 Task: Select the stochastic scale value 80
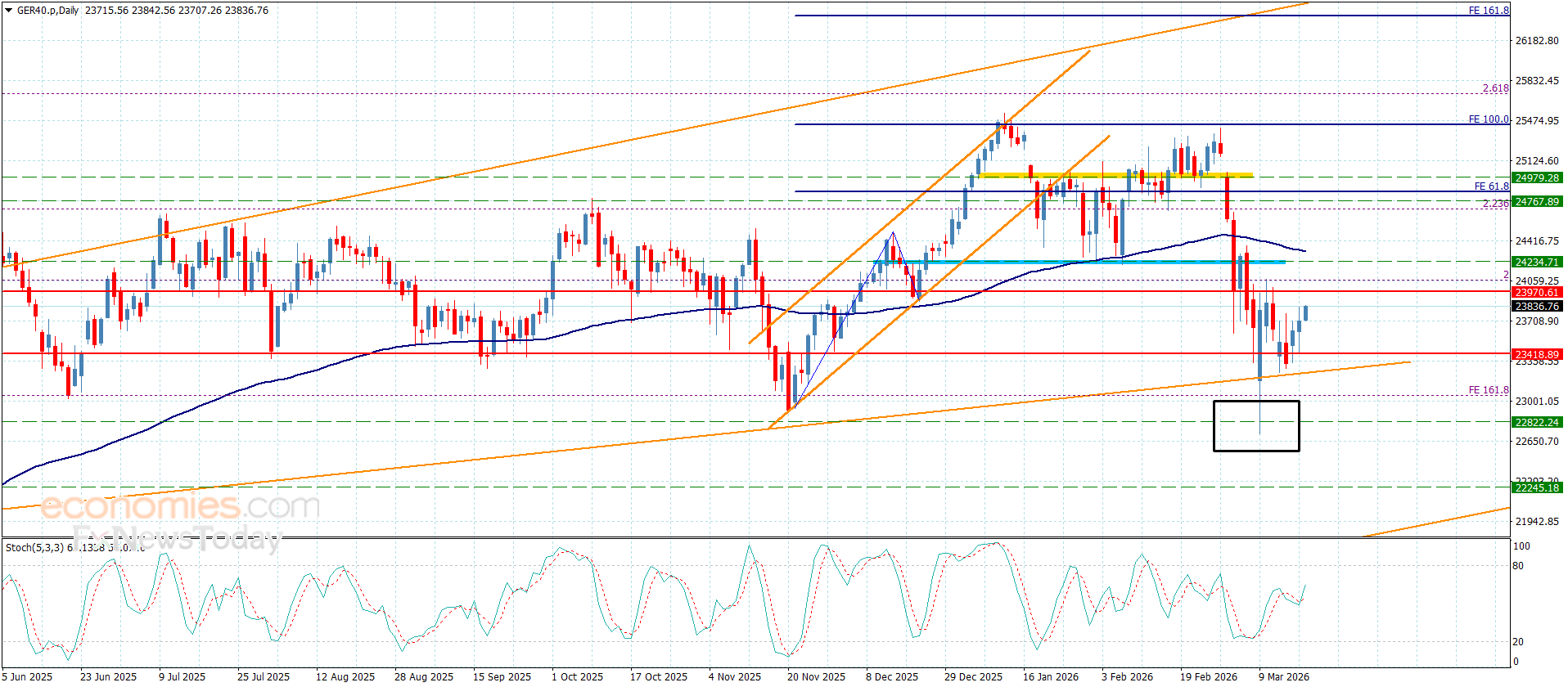tap(1518, 566)
